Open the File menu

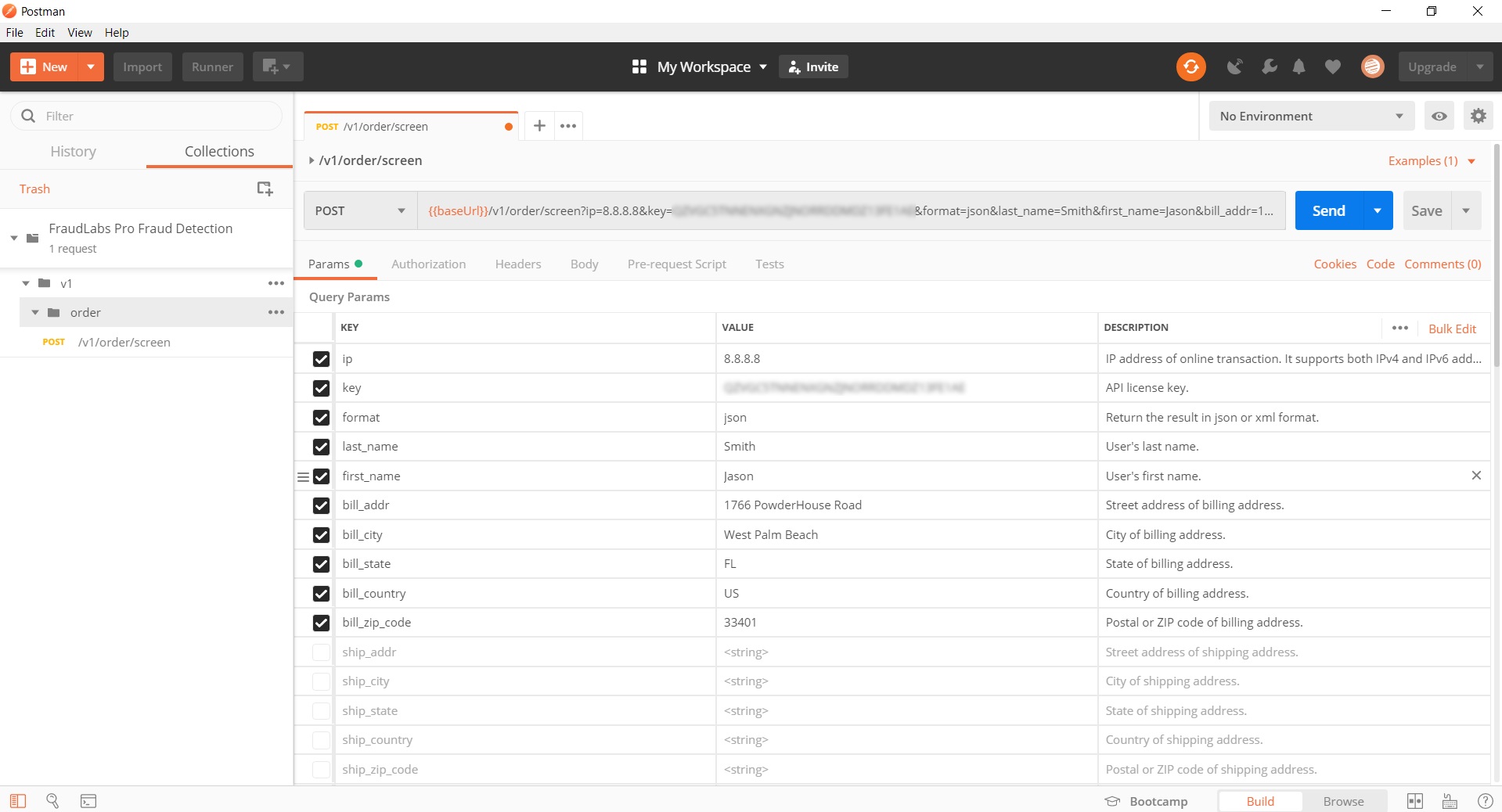pyautogui.click(x=14, y=32)
